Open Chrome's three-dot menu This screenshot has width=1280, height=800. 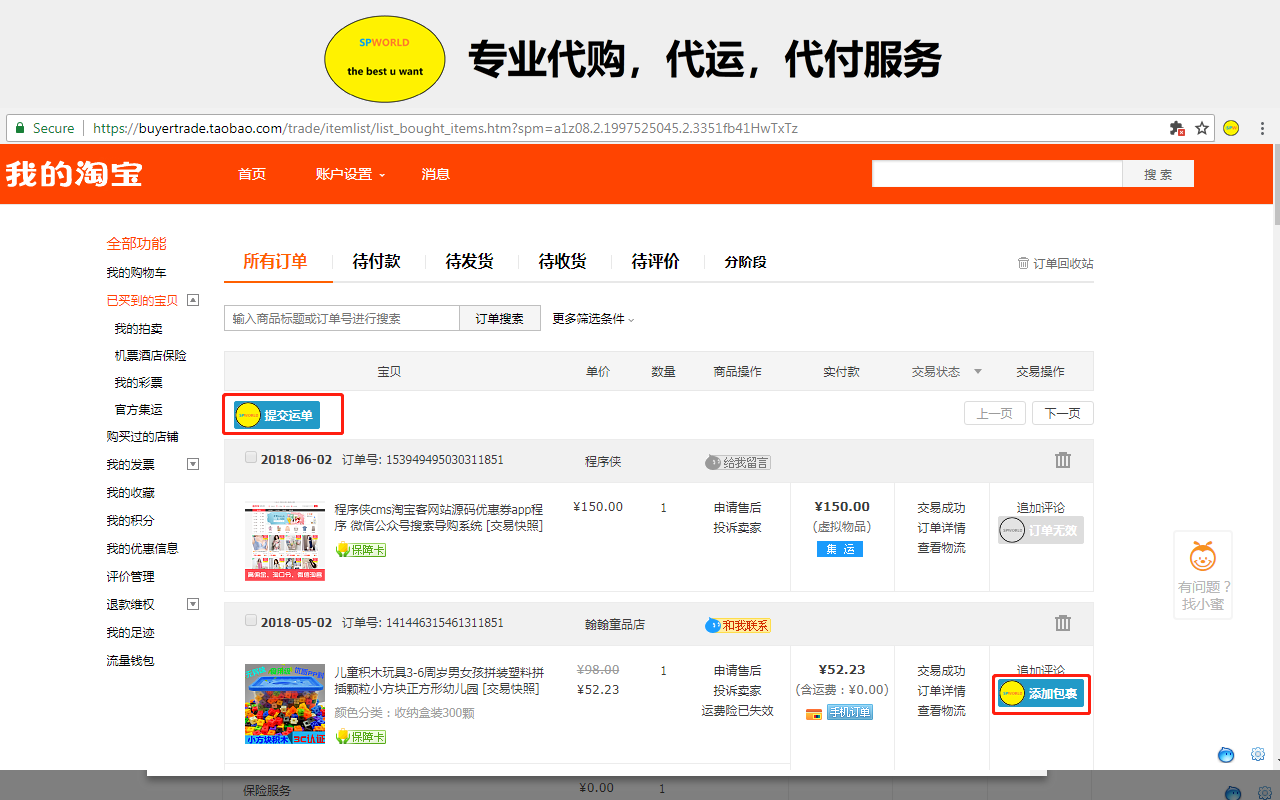click(x=1262, y=128)
